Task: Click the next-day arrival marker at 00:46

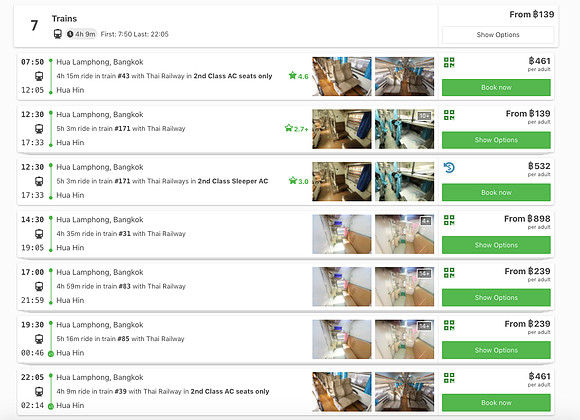Action: click(51, 354)
